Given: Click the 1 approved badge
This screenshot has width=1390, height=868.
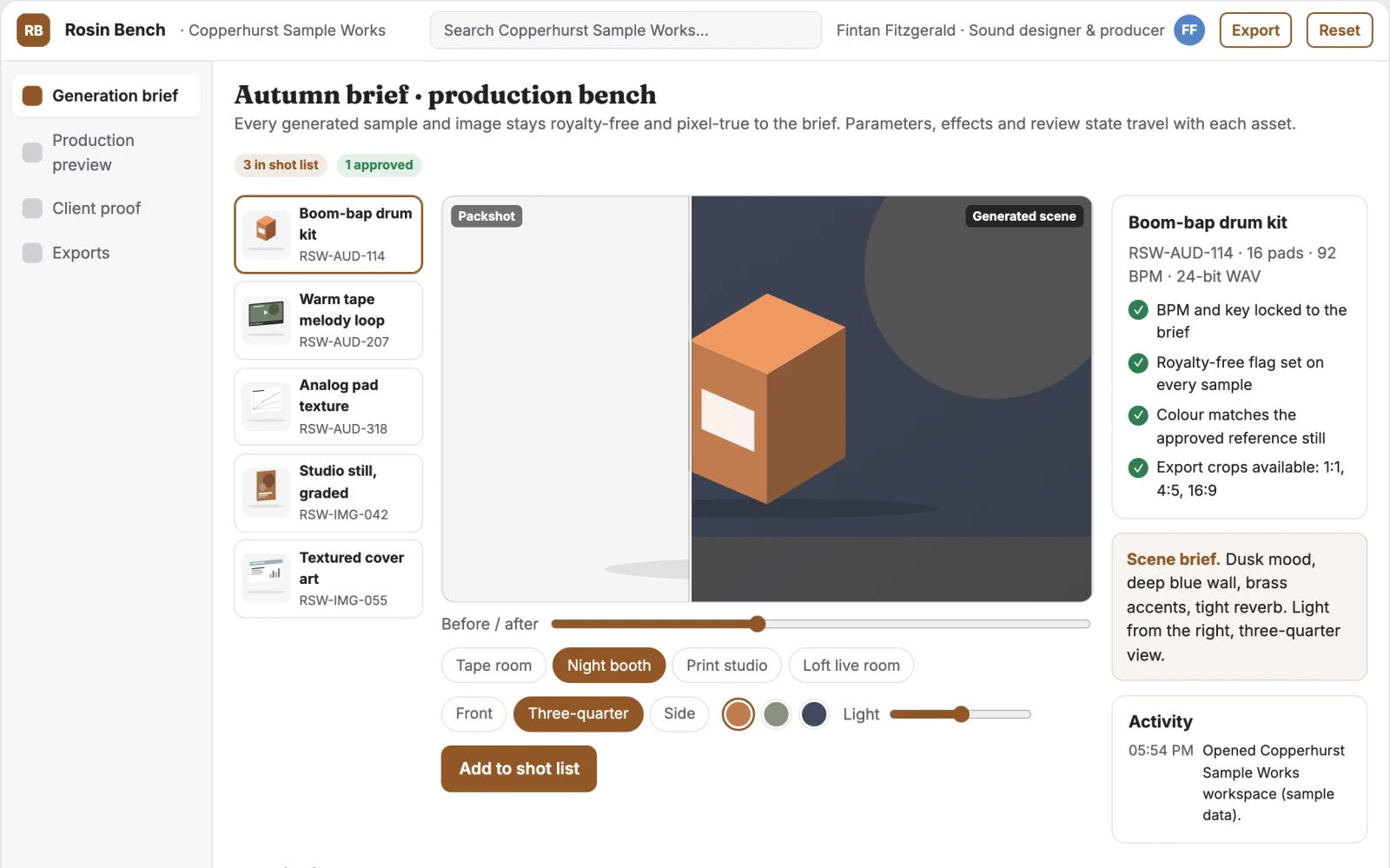Looking at the screenshot, I should click(379, 165).
